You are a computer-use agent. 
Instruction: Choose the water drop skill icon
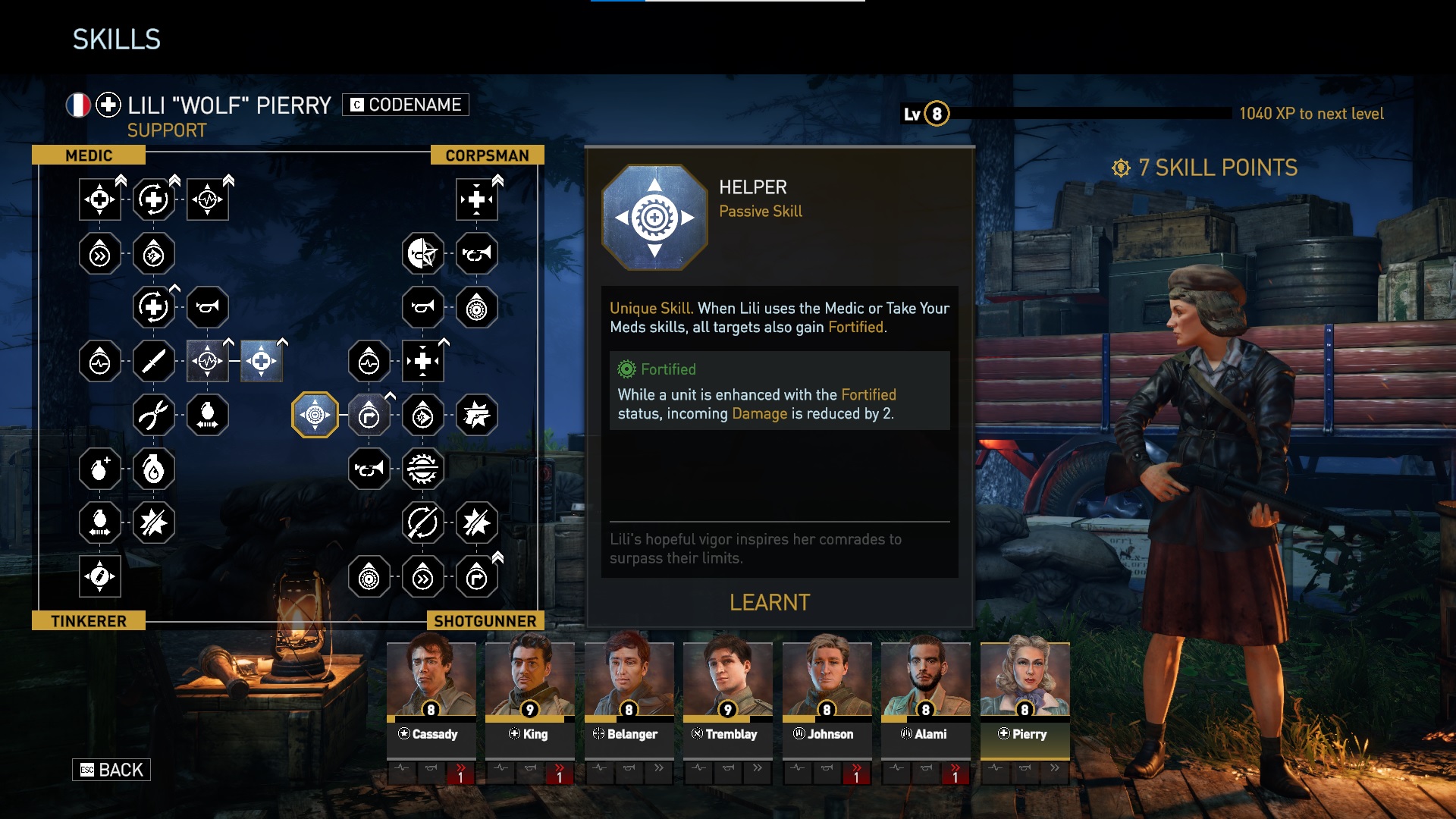point(154,469)
